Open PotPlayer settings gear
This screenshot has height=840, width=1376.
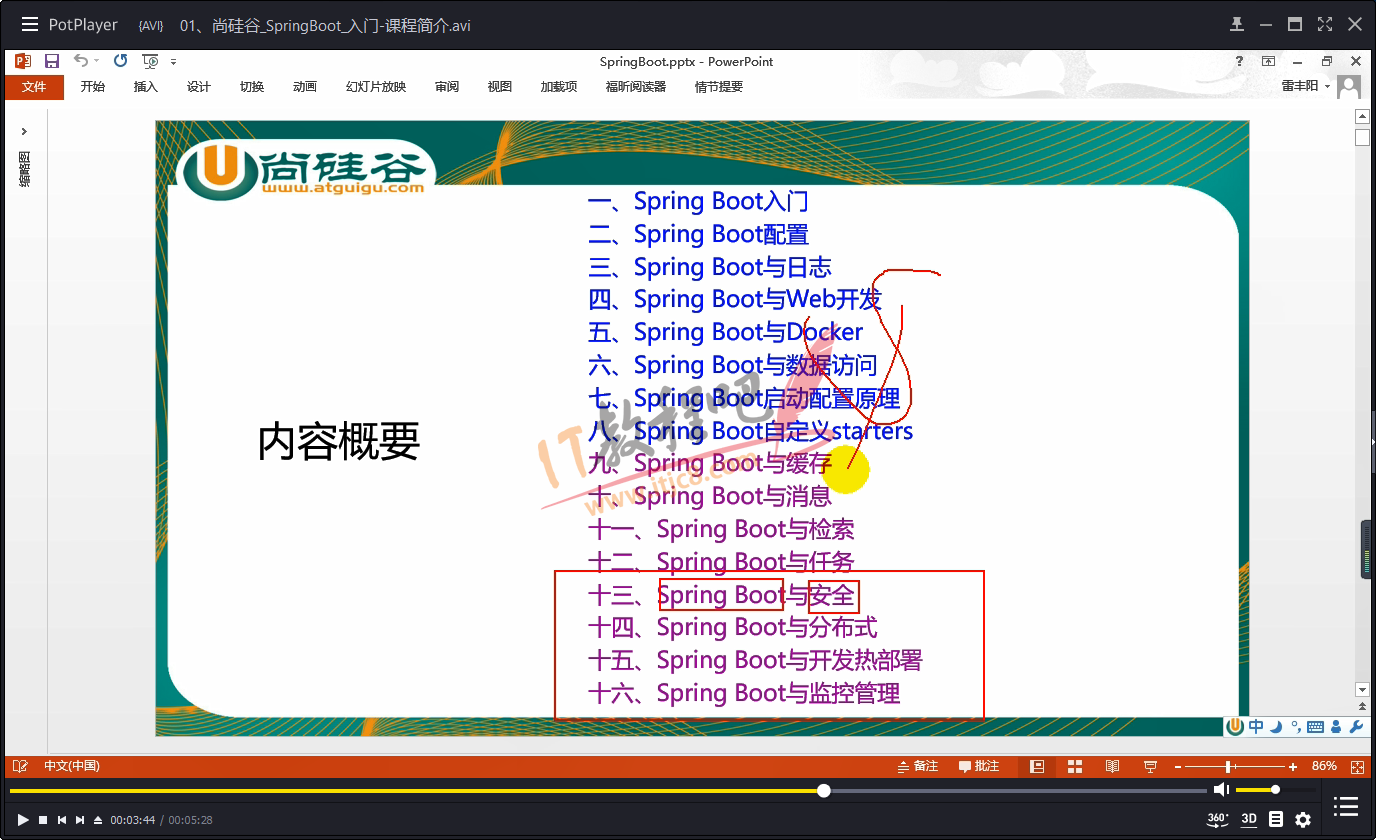1303,819
